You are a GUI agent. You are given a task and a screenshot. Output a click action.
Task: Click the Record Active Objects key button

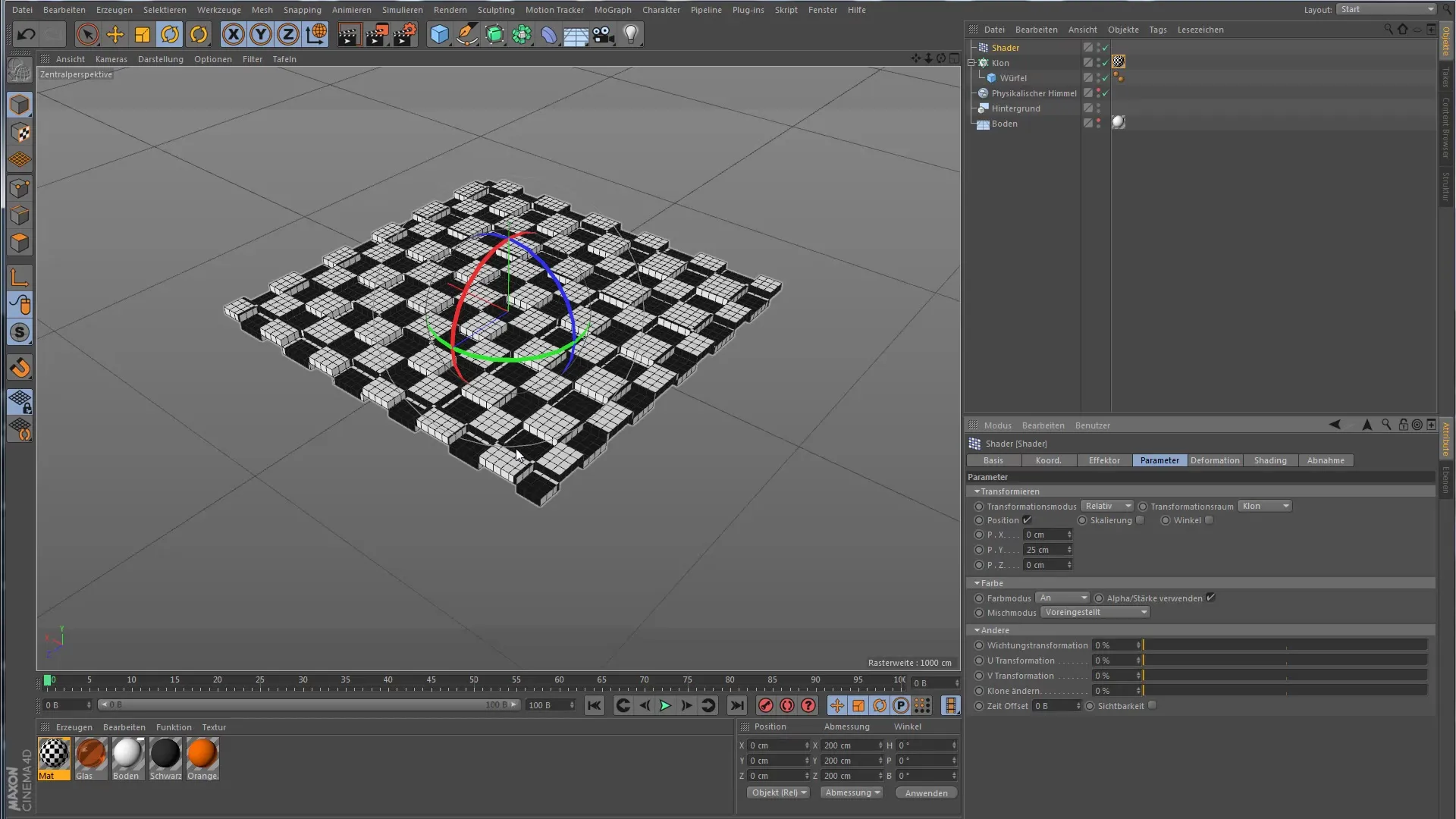(x=766, y=705)
